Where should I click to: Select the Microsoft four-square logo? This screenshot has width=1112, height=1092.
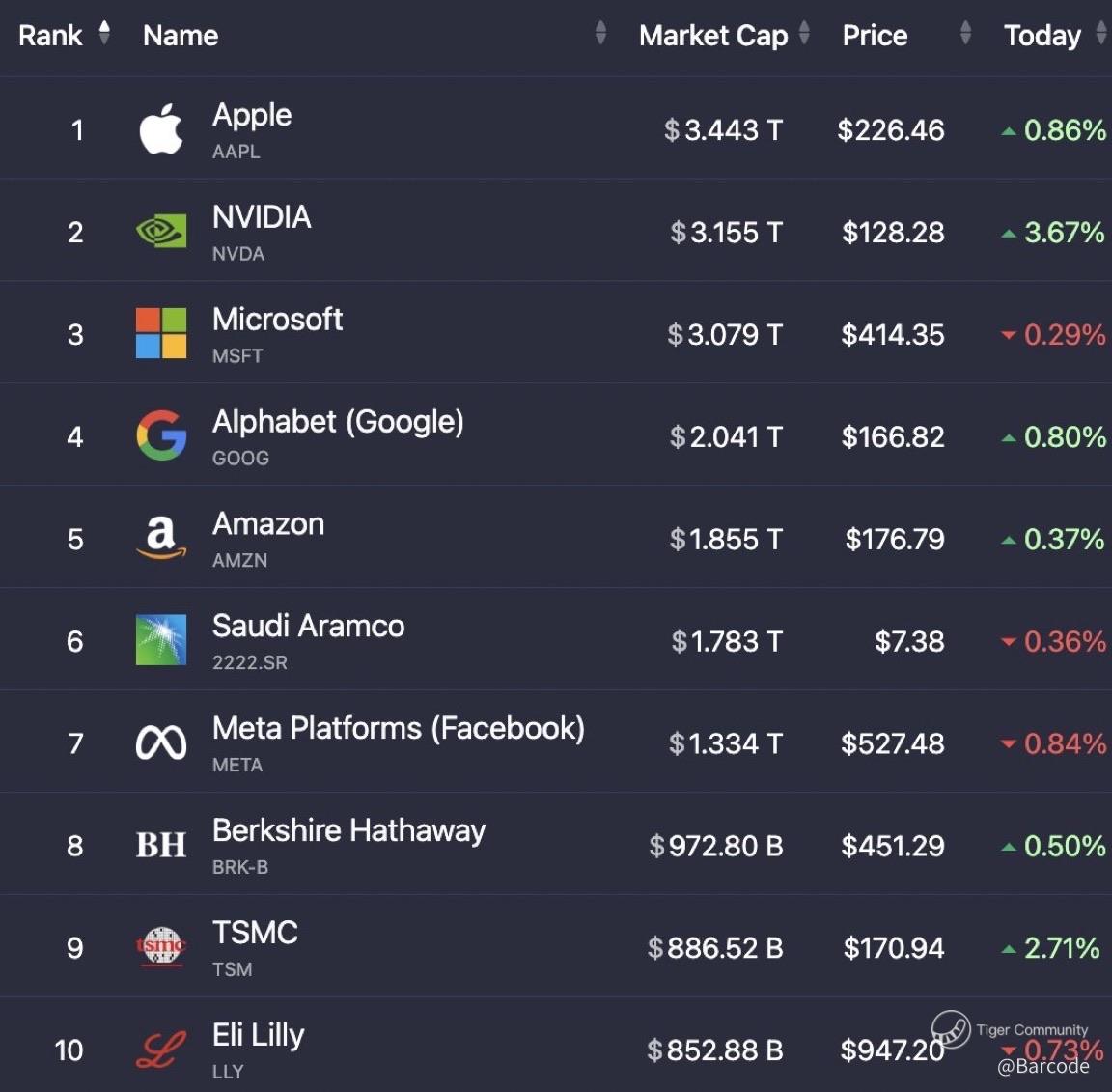click(161, 334)
